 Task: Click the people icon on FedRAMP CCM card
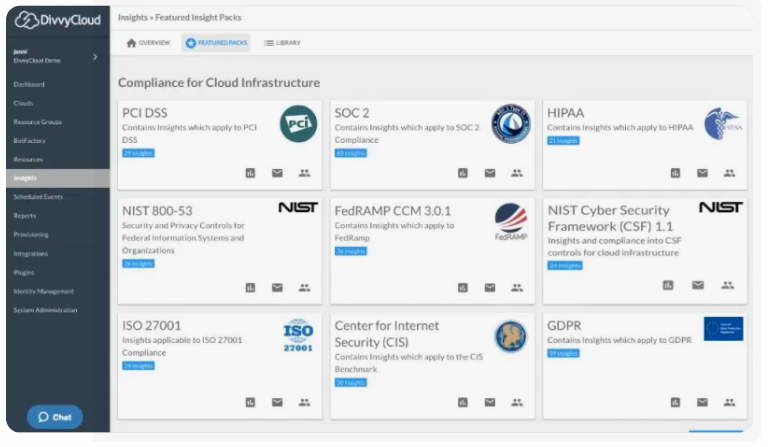tap(517, 287)
